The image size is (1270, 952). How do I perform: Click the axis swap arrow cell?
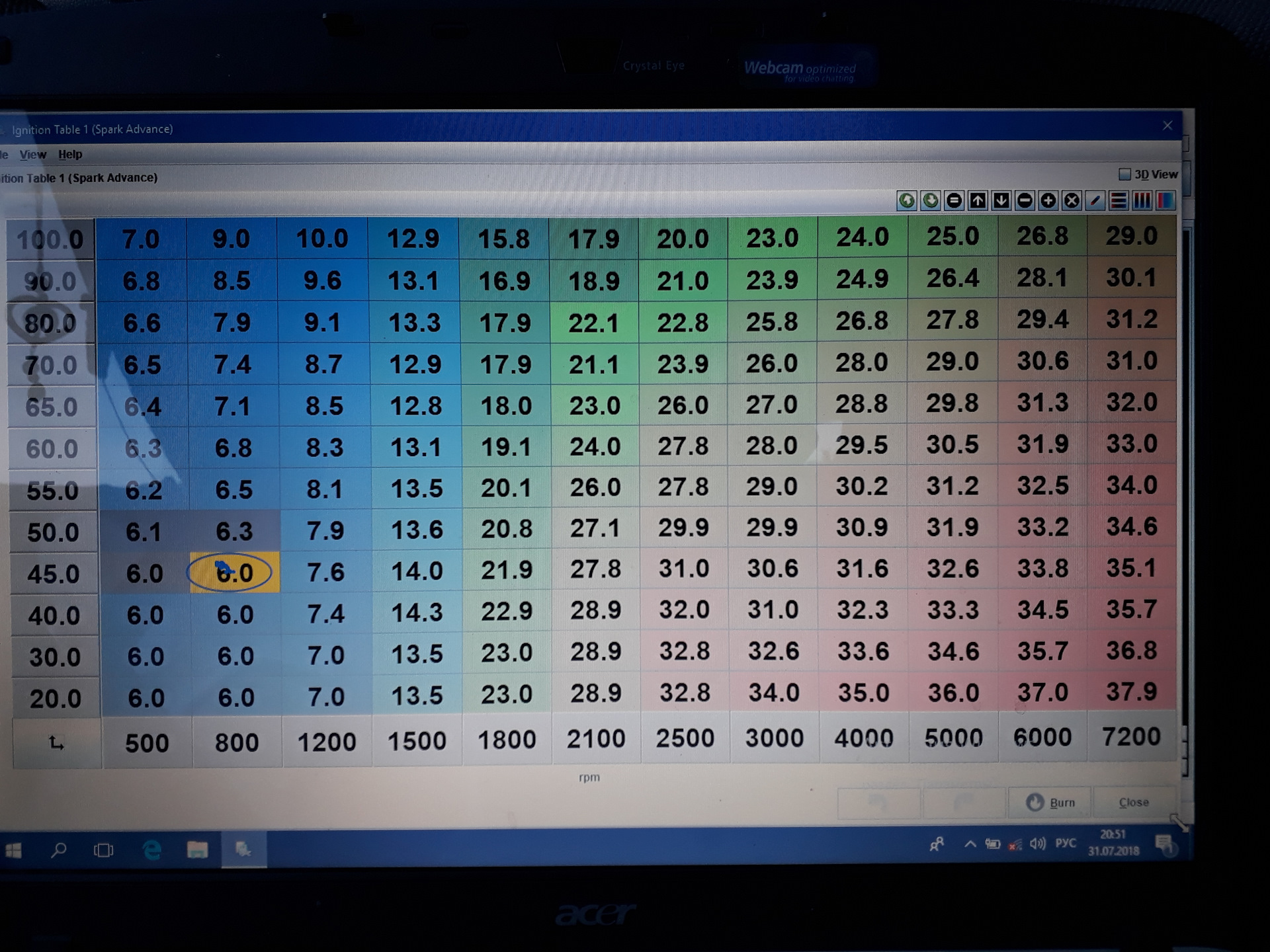(57, 744)
